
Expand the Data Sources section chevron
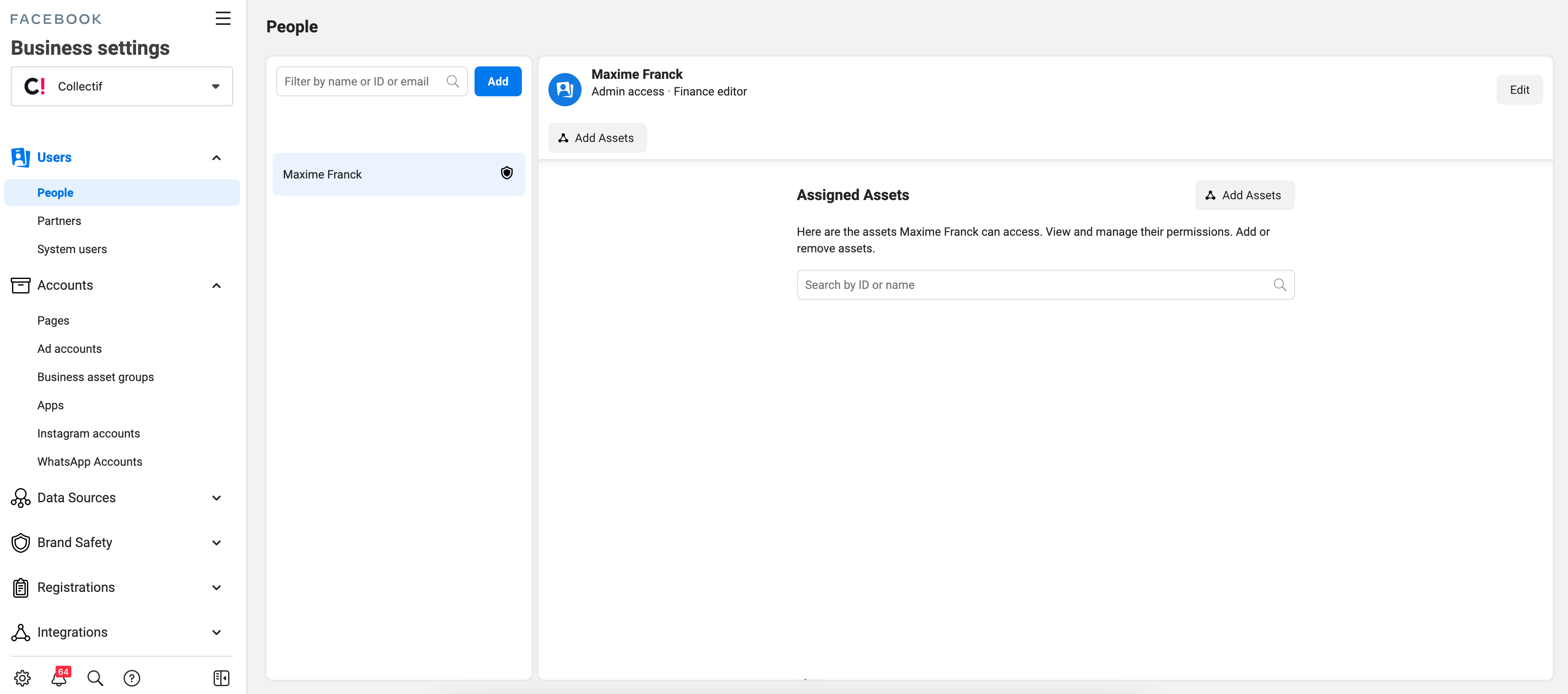pos(216,498)
